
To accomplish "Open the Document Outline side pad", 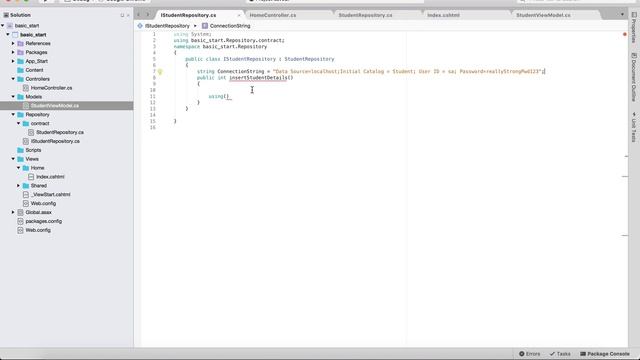I will point(634,77).
